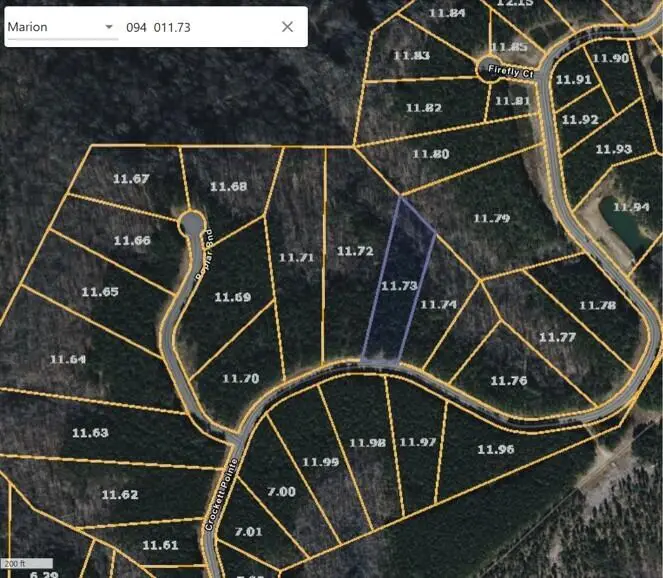Open the Marion county dropdown
Image resolution: width=663 pixels, height=578 pixels.
click(x=63, y=27)
